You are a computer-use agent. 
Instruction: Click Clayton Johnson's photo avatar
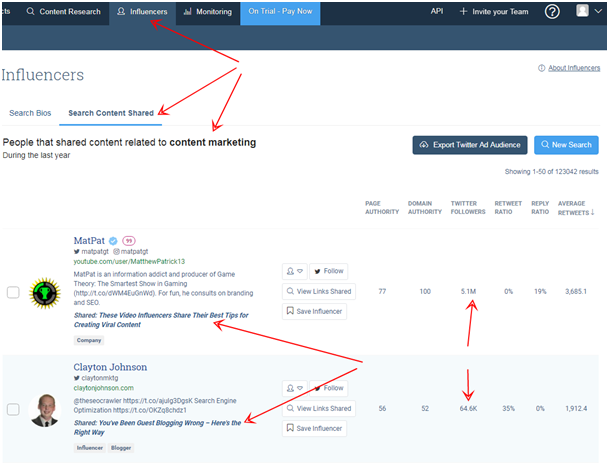click(x=45, y=410)
